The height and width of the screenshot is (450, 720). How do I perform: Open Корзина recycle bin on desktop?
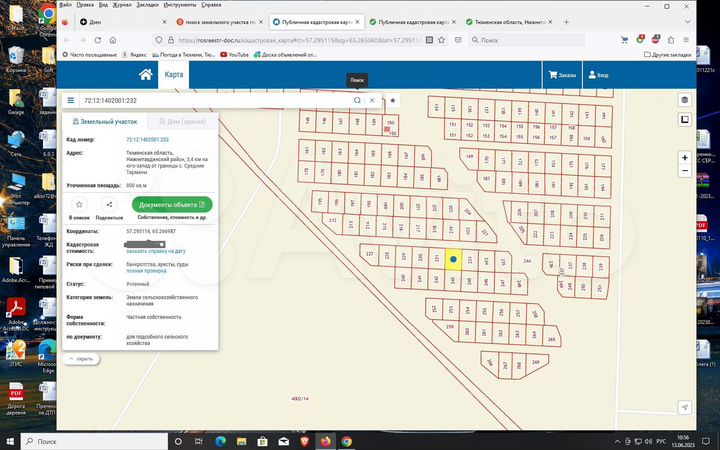[x=16, y=60]
